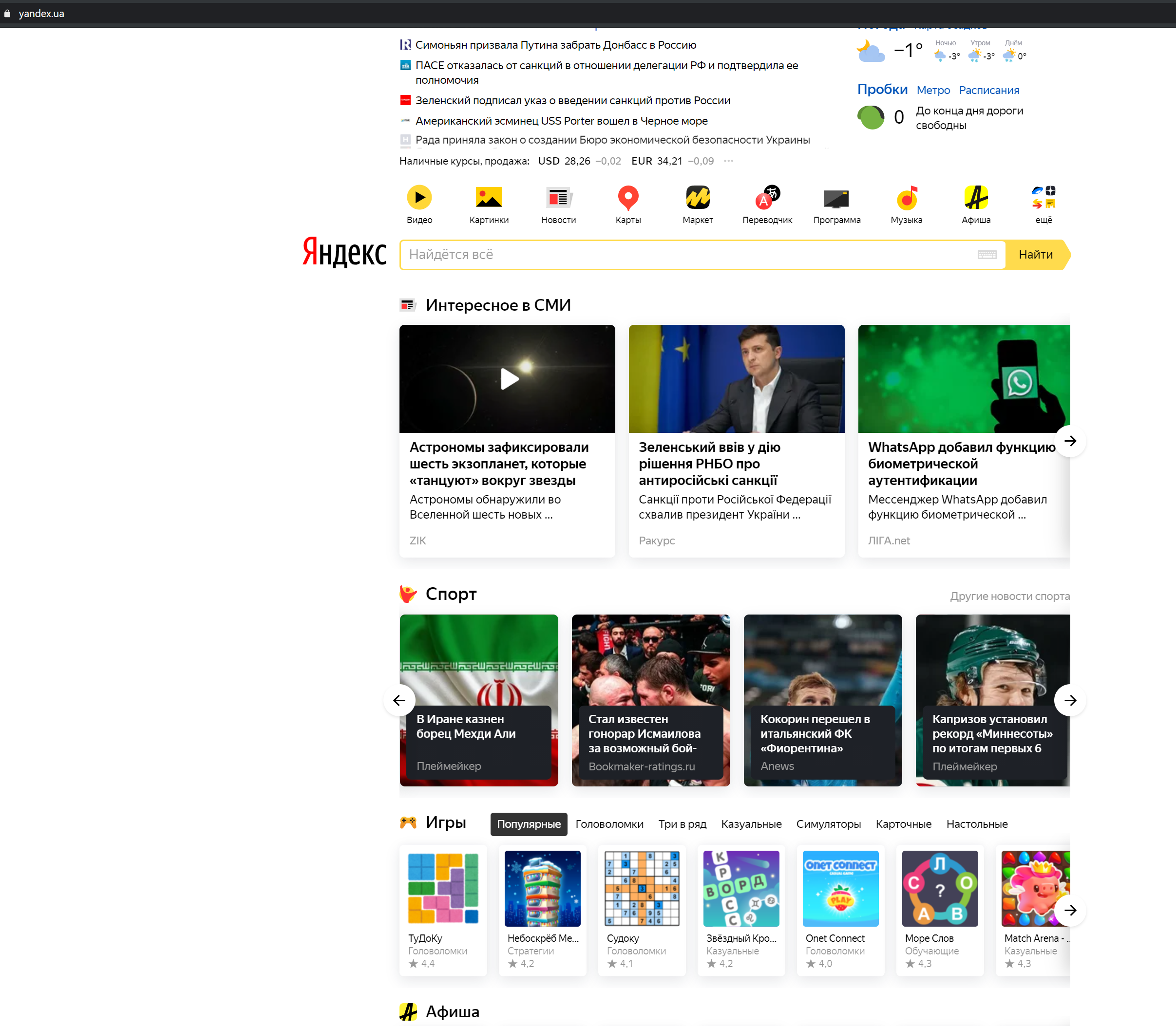Click the on-screen keyboard icon in search box

(x=986, y=255)
